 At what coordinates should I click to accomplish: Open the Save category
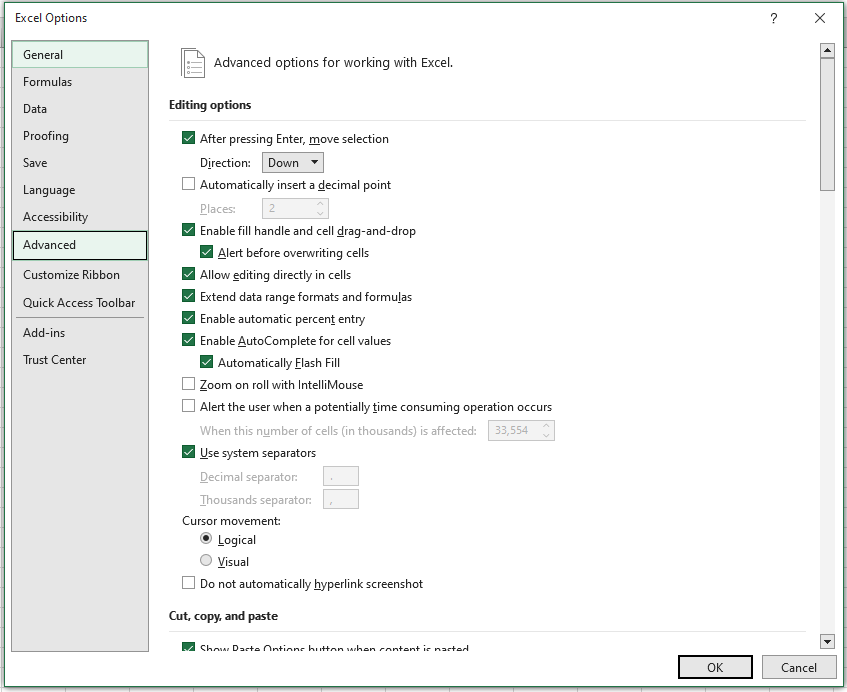coord(80,163)
